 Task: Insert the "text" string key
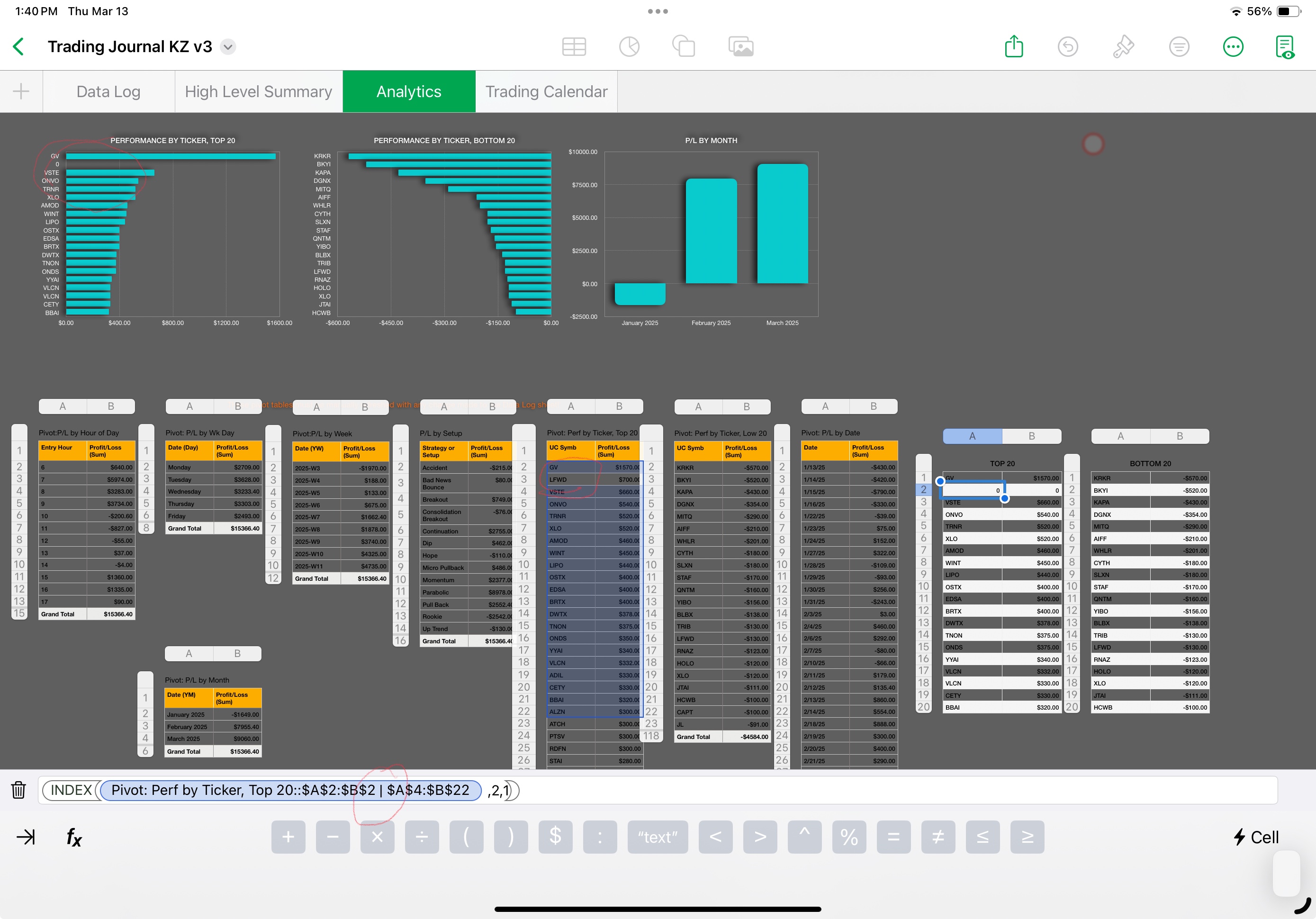(657, 837)
